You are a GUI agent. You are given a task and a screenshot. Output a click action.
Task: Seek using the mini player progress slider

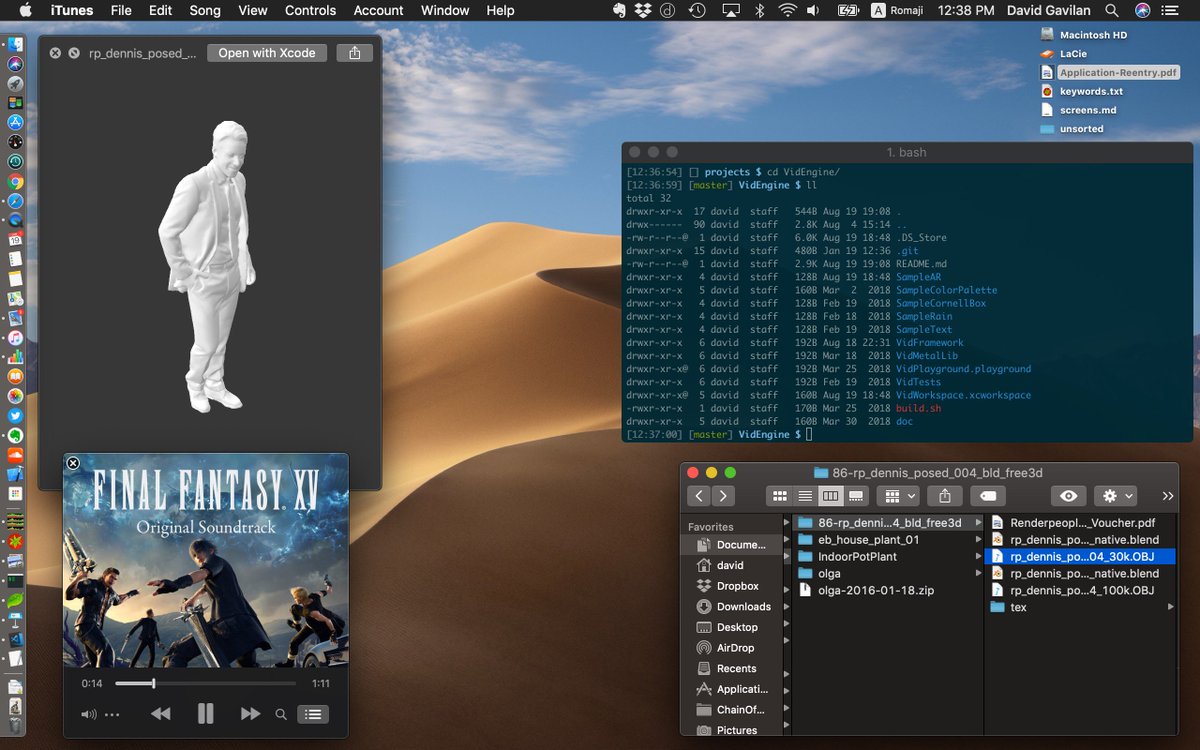[x=205, y=684]
